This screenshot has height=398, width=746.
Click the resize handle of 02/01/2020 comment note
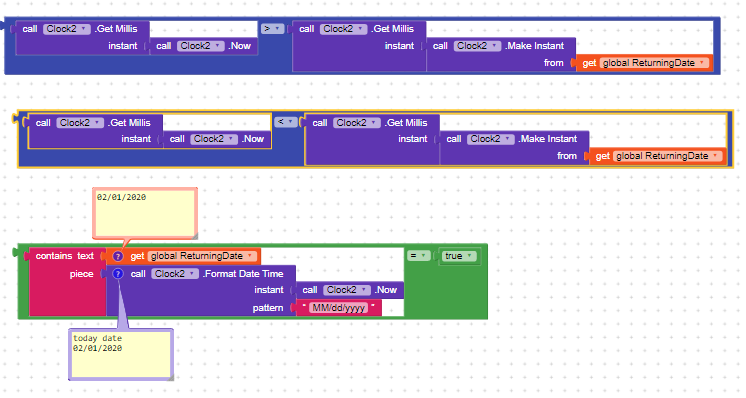tap(195, 236)
